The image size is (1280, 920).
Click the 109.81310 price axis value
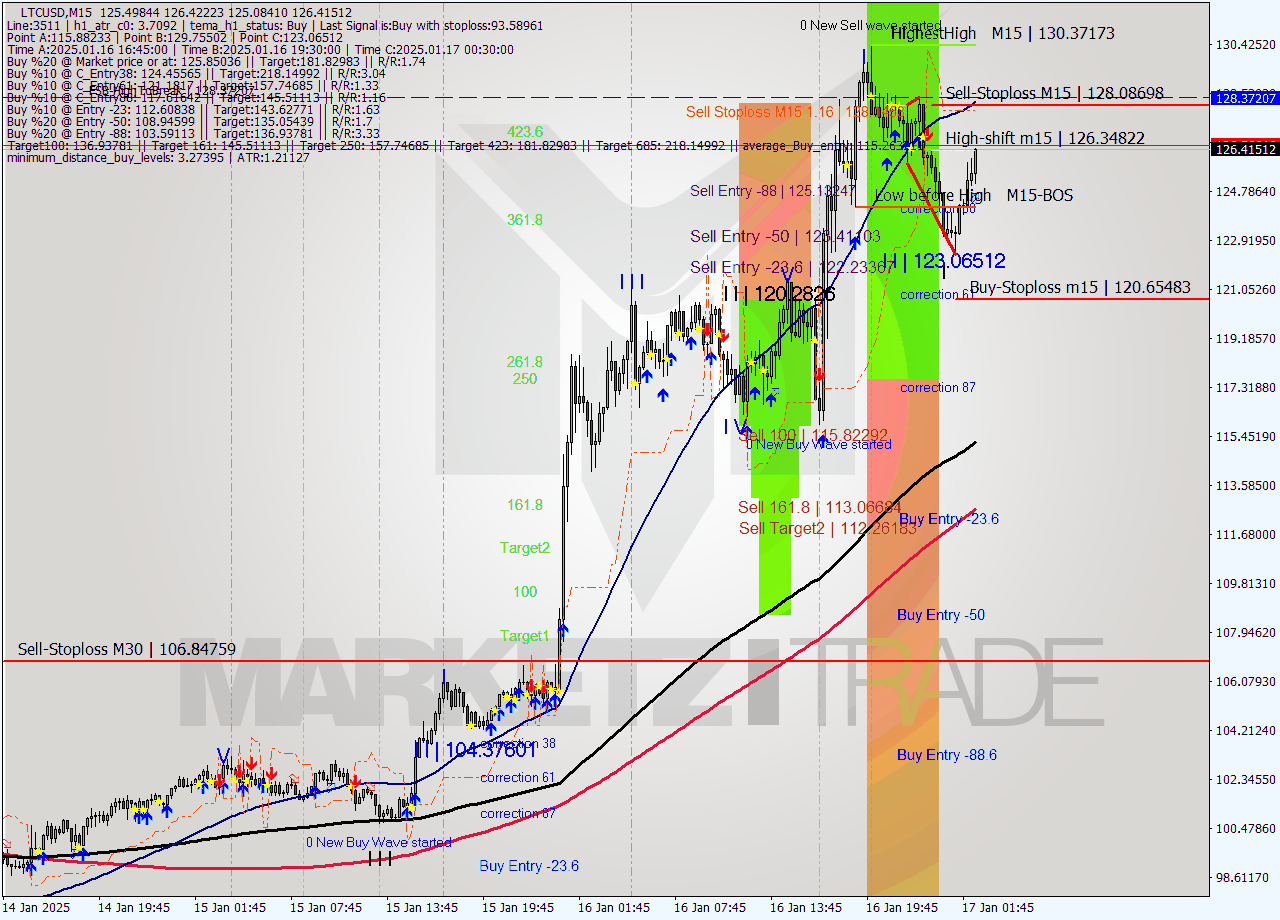[1245, 584]
